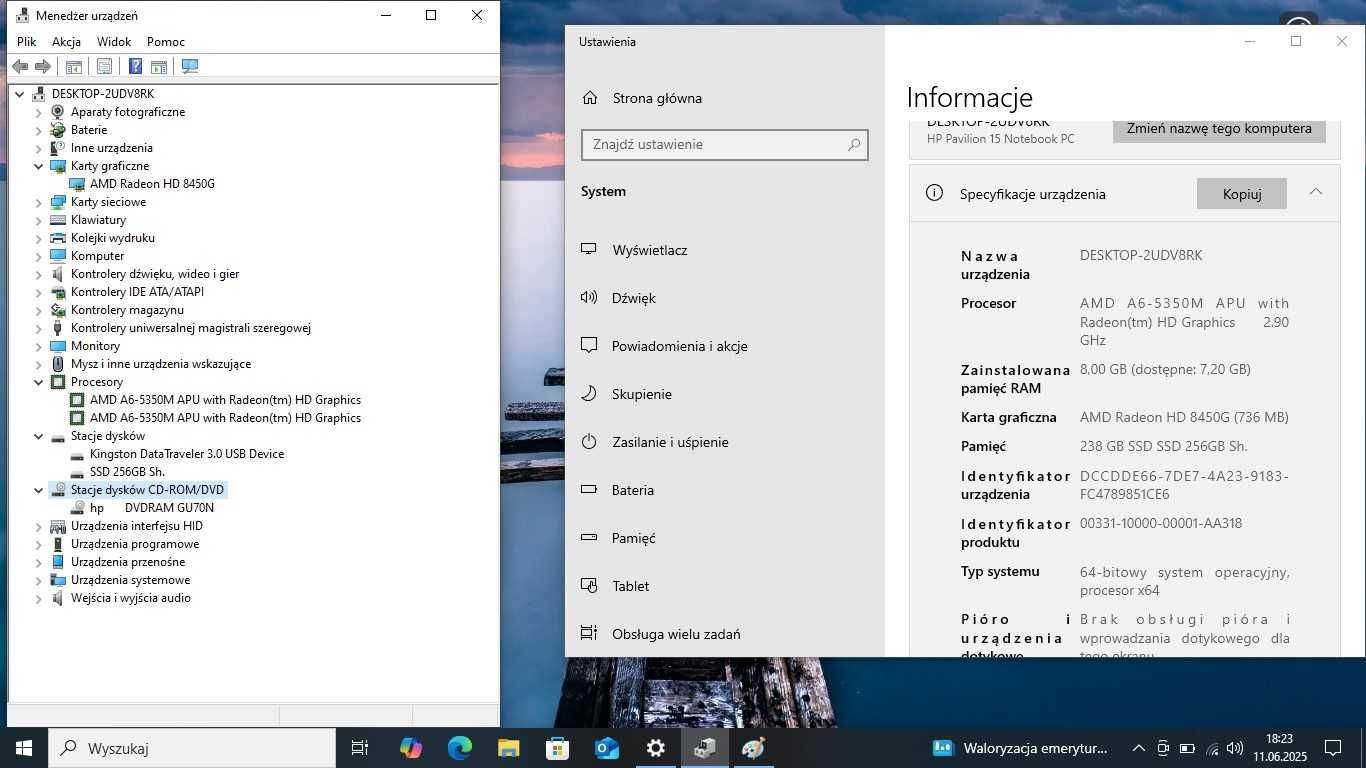Click the battery icon next to Baterie
The width and height of the screenshot is (1366, 768).
pos(58,130)
